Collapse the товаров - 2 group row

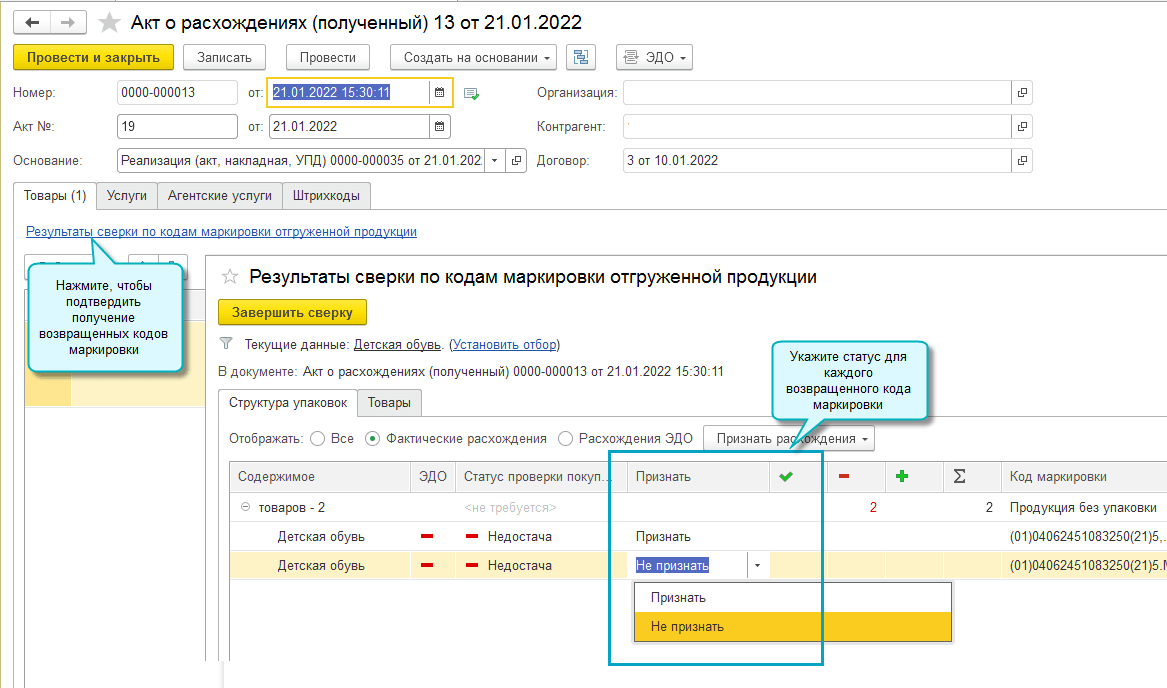245,507
